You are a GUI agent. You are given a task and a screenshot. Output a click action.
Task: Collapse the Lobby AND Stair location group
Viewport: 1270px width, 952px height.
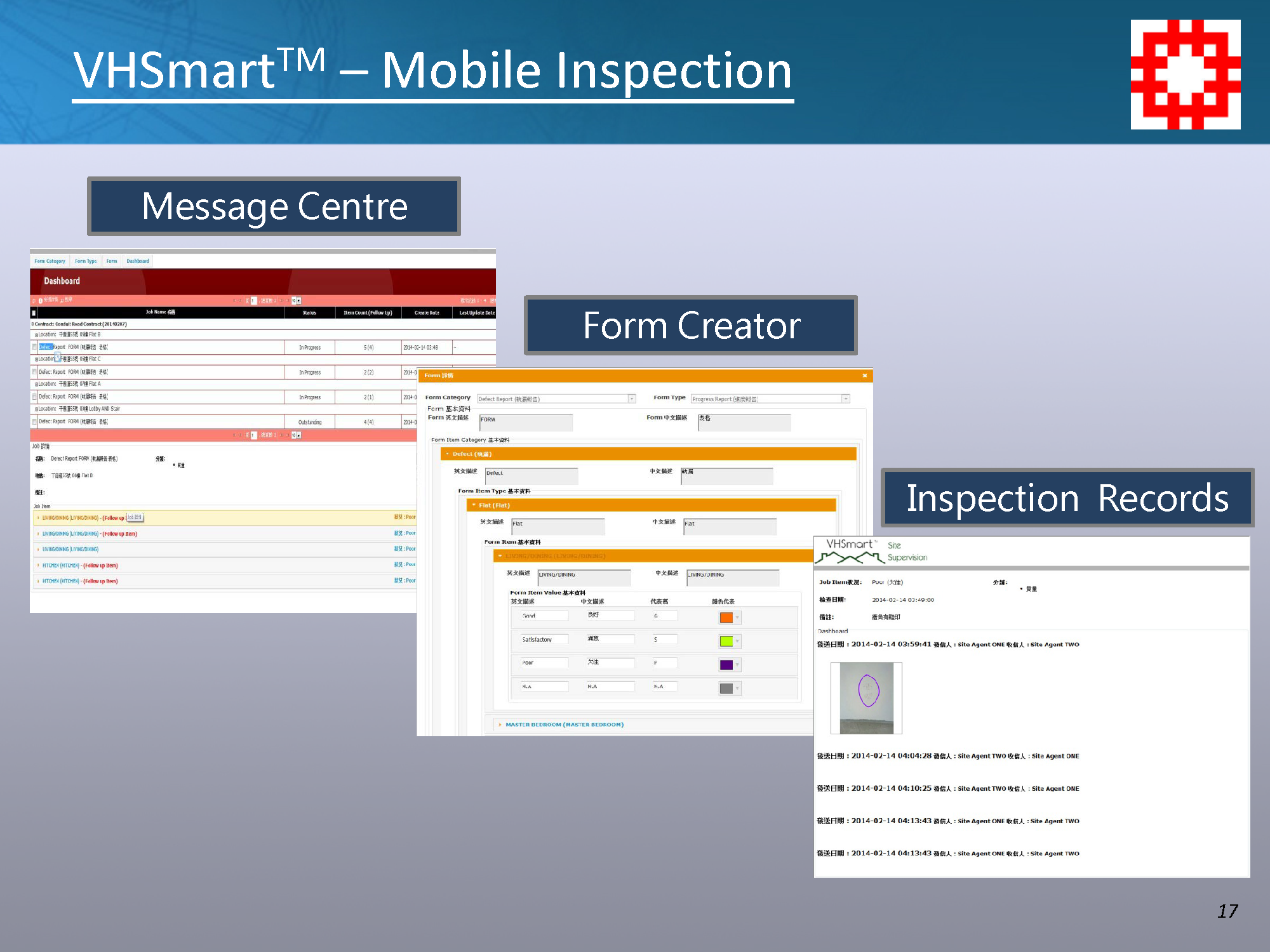pos(36,409)
